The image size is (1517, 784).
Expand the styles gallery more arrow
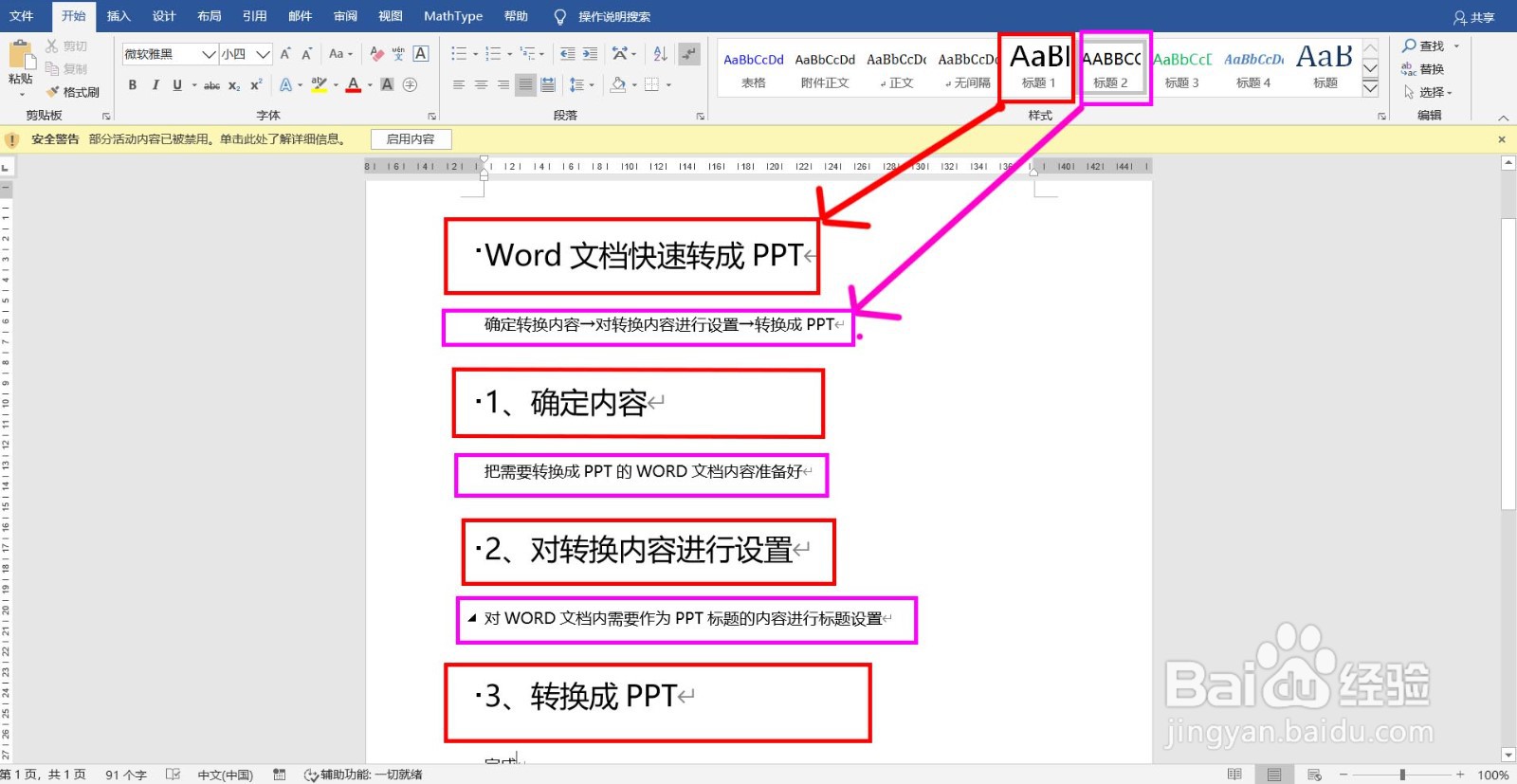pyautogui.click(x=1370, y=88)
